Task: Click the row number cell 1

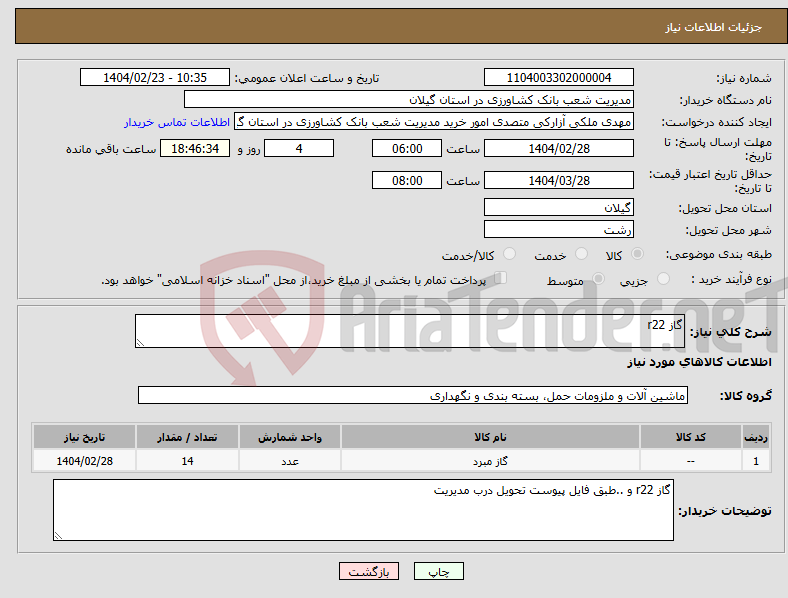Action: point(756,461)
